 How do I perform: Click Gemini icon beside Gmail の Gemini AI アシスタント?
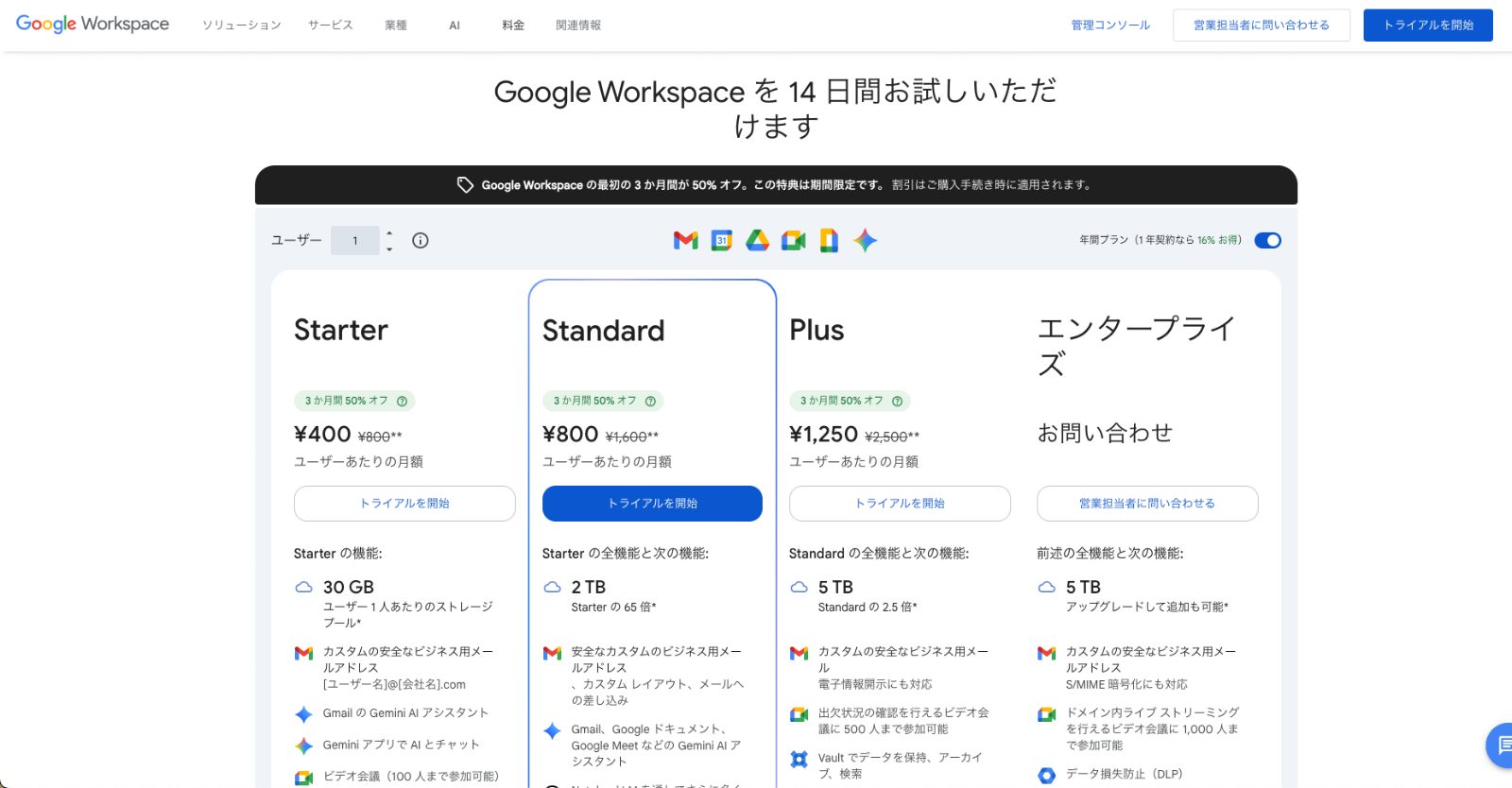coord(303,714)
